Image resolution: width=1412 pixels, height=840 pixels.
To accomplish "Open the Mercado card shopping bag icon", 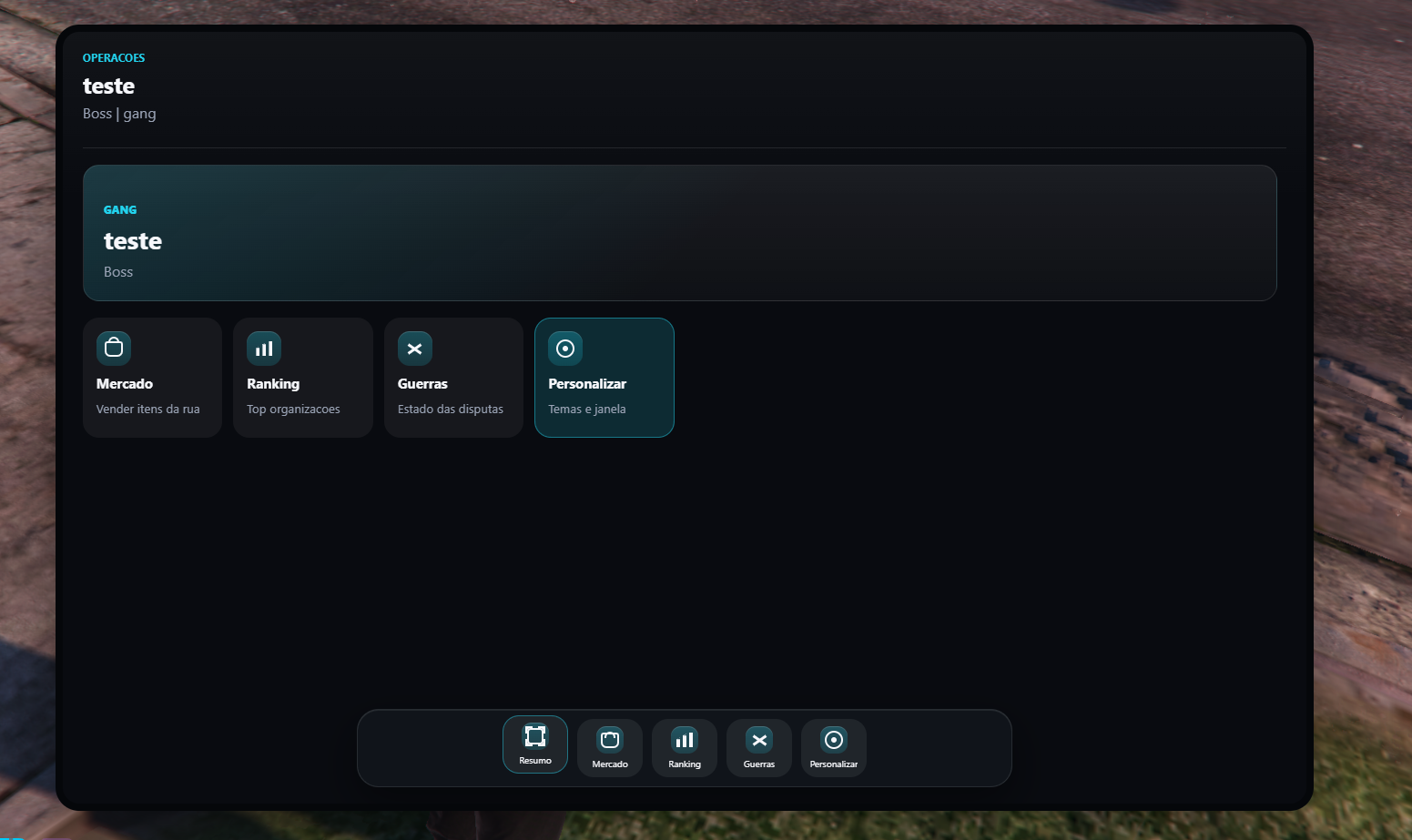I will (114, 348).
